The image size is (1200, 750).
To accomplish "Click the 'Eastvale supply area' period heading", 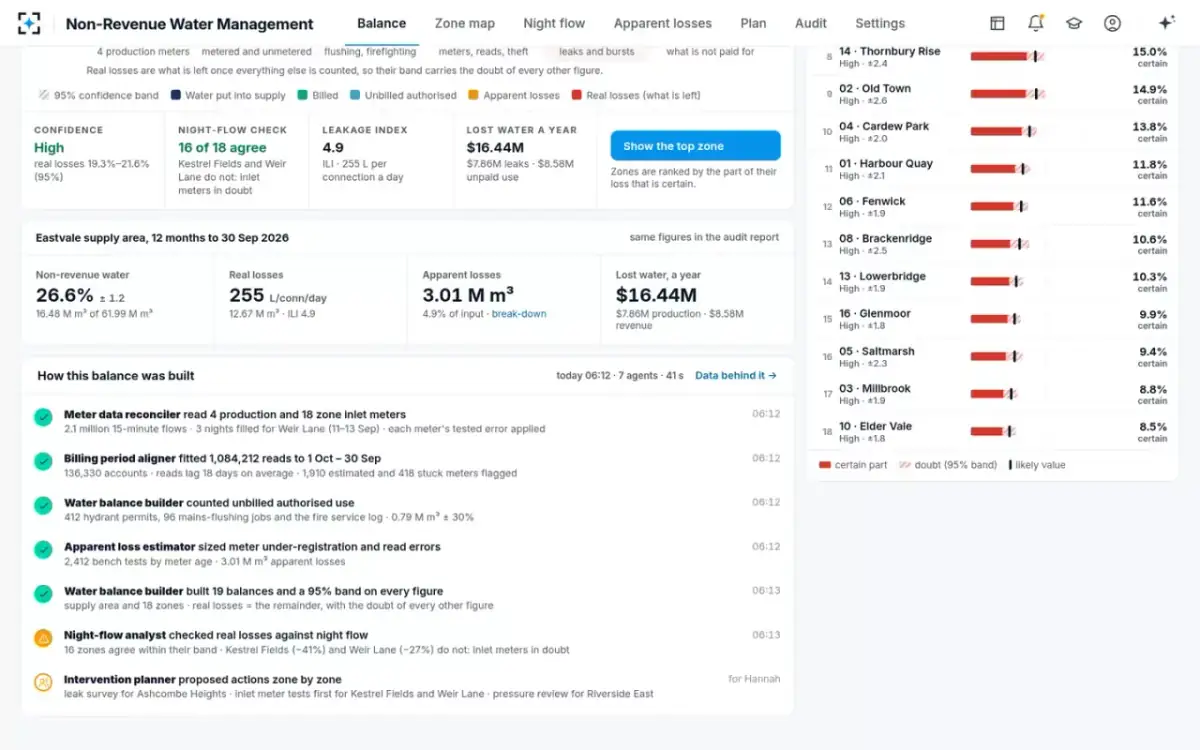I will click(162, 238).
